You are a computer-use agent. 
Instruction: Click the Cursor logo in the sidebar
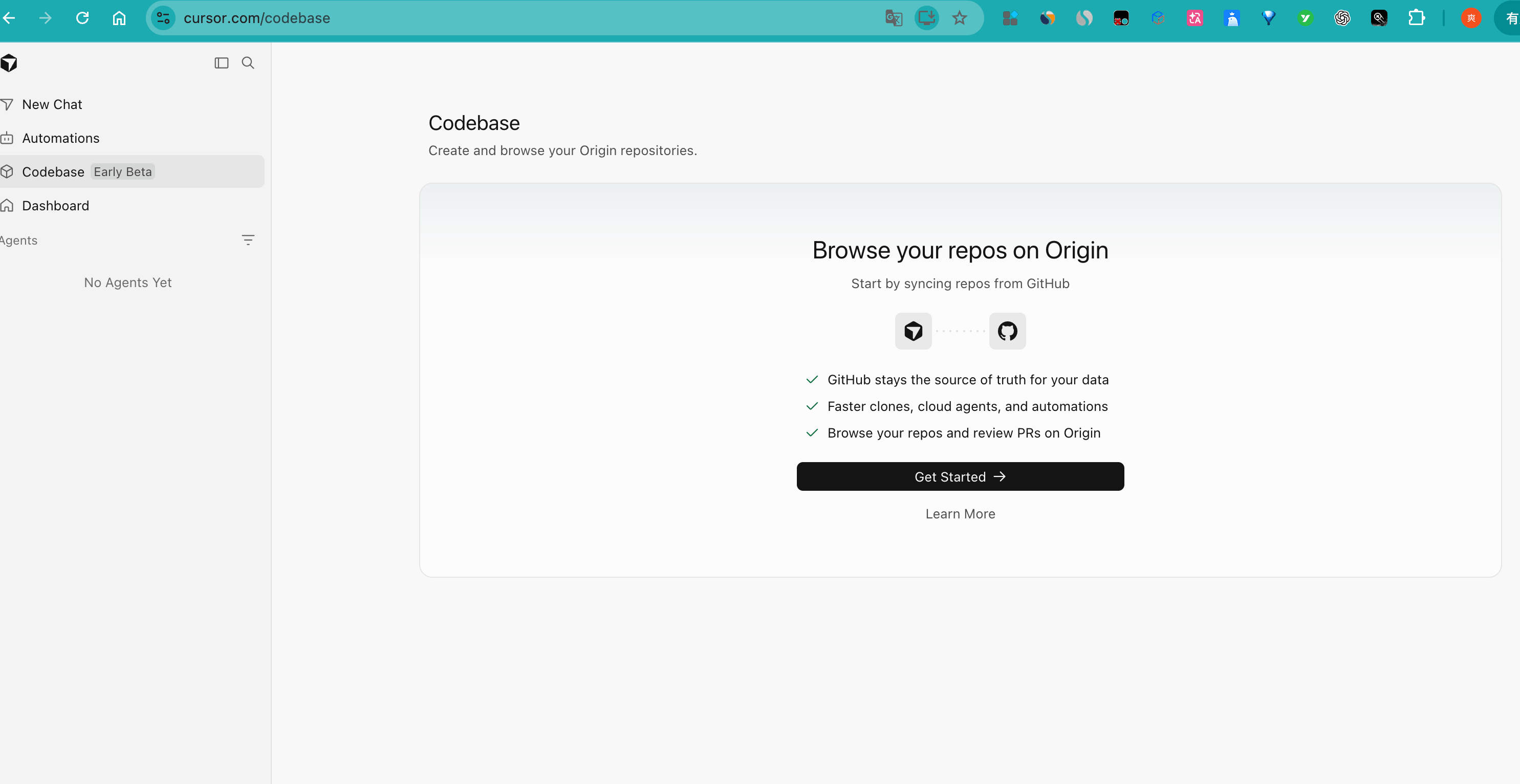[x=9, y=62]
